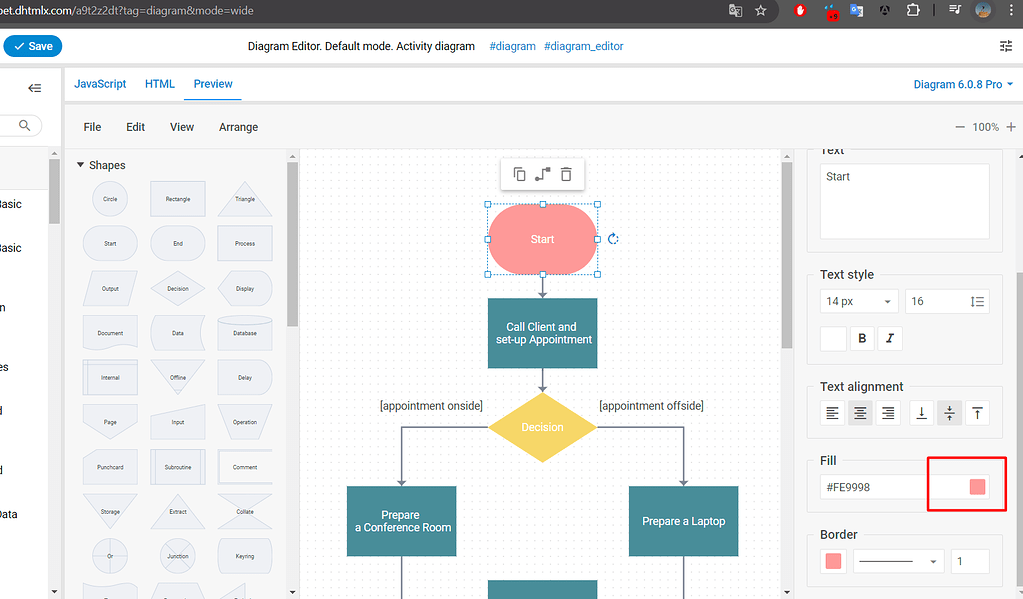
Task: Click the add connector icon in the floating toolbar
Action: click(x=543, y=173)
